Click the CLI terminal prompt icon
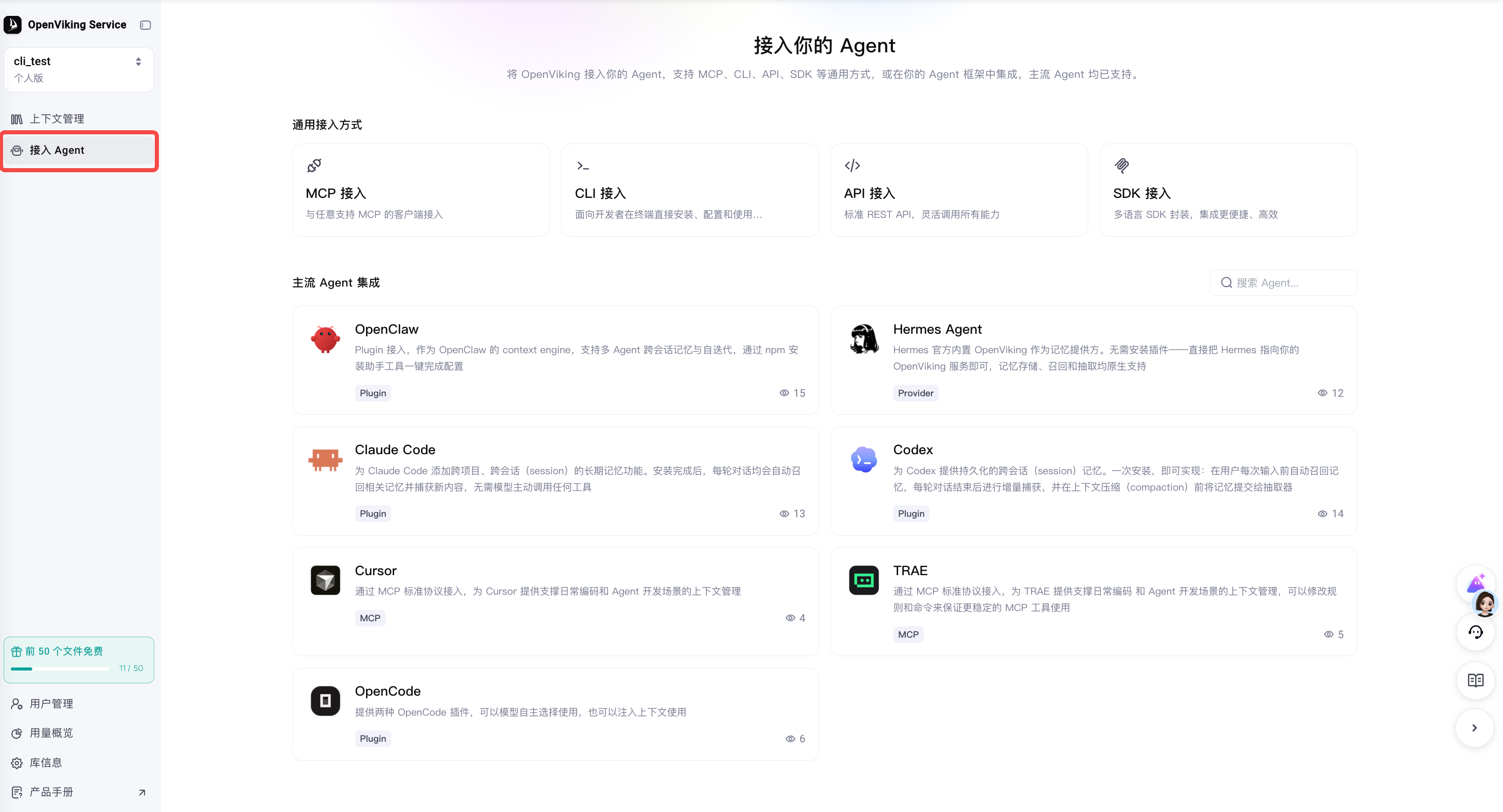1503x812 pixels. (x=582, y=166)
